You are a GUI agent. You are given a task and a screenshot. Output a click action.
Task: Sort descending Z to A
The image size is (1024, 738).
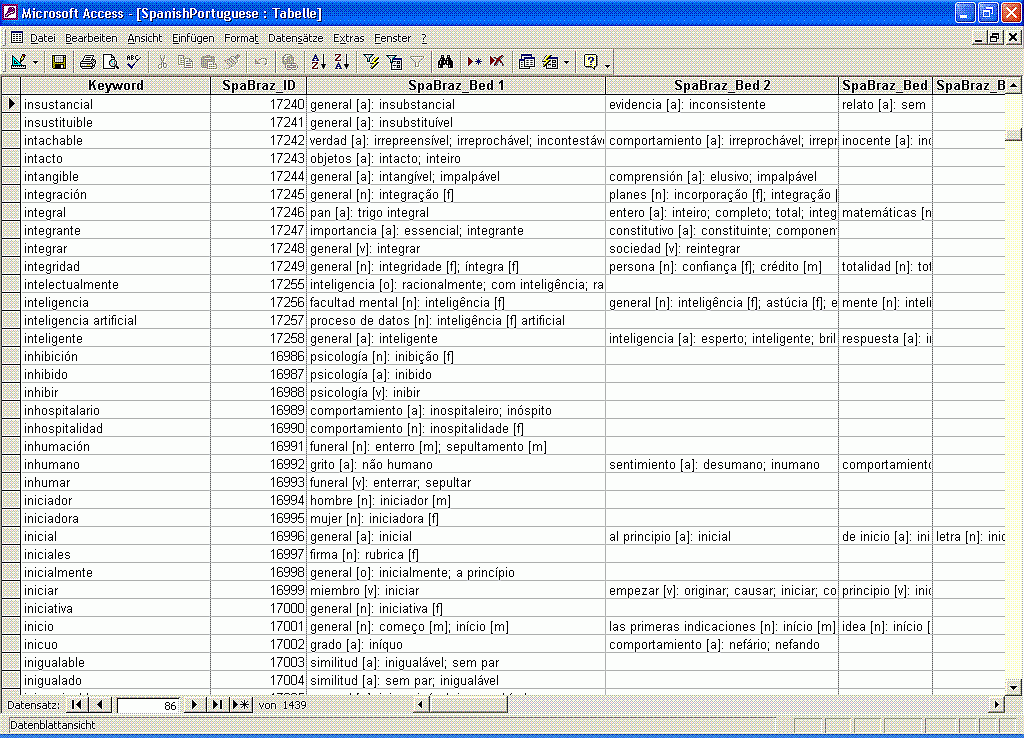tap(342, 62)
